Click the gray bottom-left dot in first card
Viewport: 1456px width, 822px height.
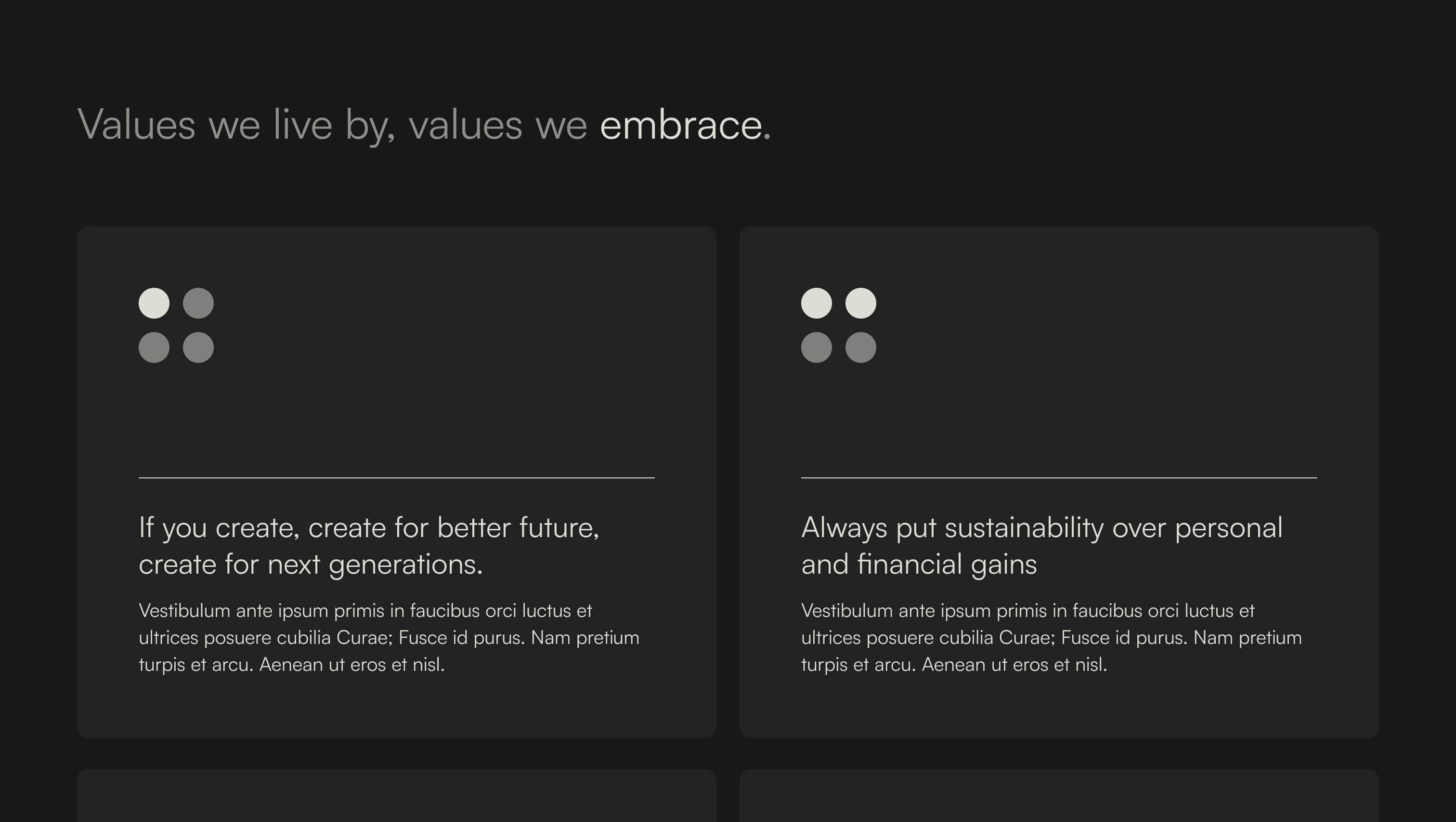click(154, 347)
